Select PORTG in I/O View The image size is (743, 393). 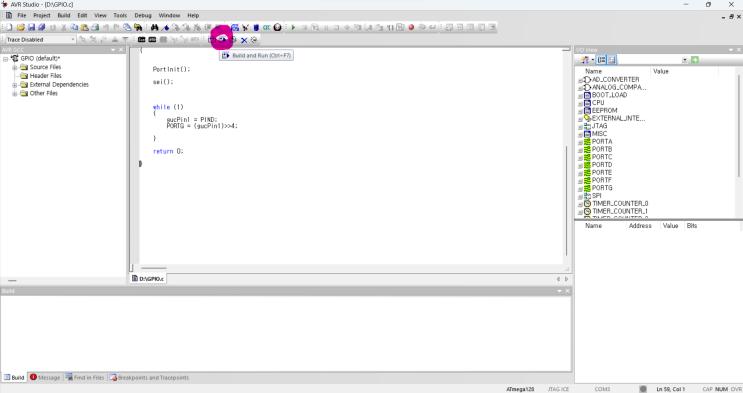point(602,188)
